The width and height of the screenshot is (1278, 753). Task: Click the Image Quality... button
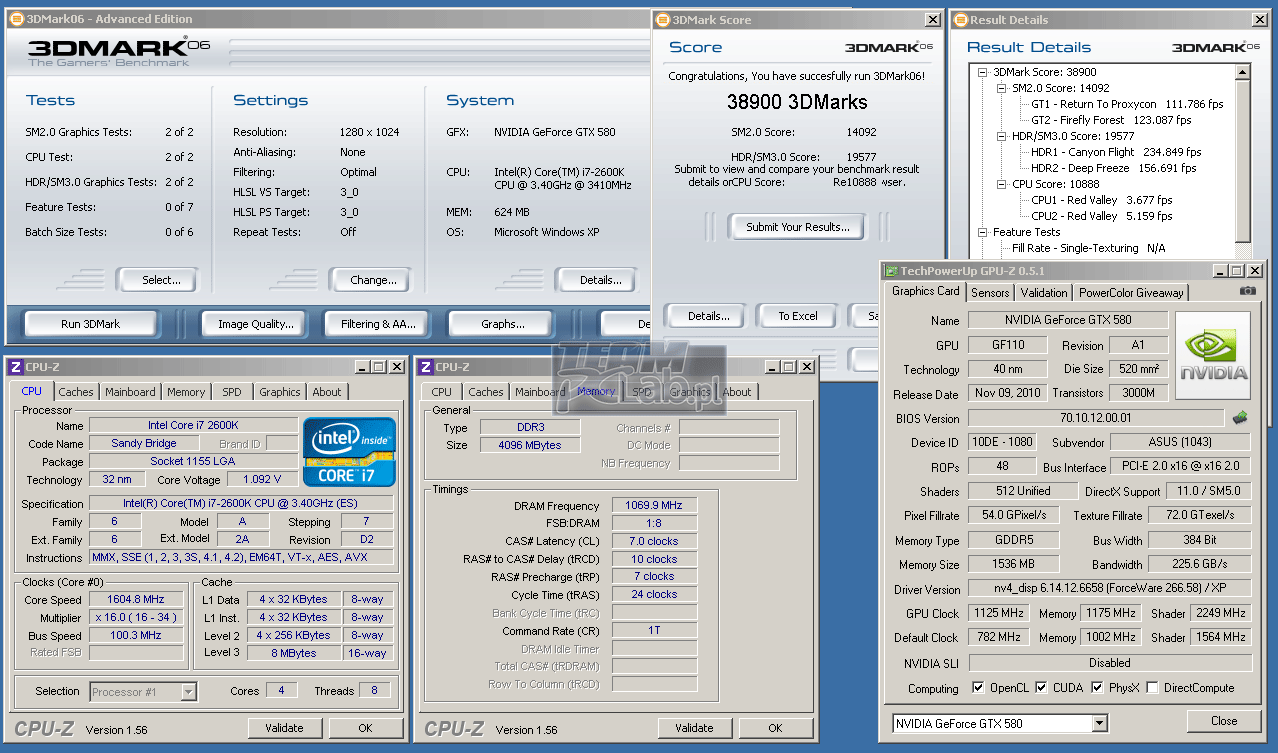(256, 324)
